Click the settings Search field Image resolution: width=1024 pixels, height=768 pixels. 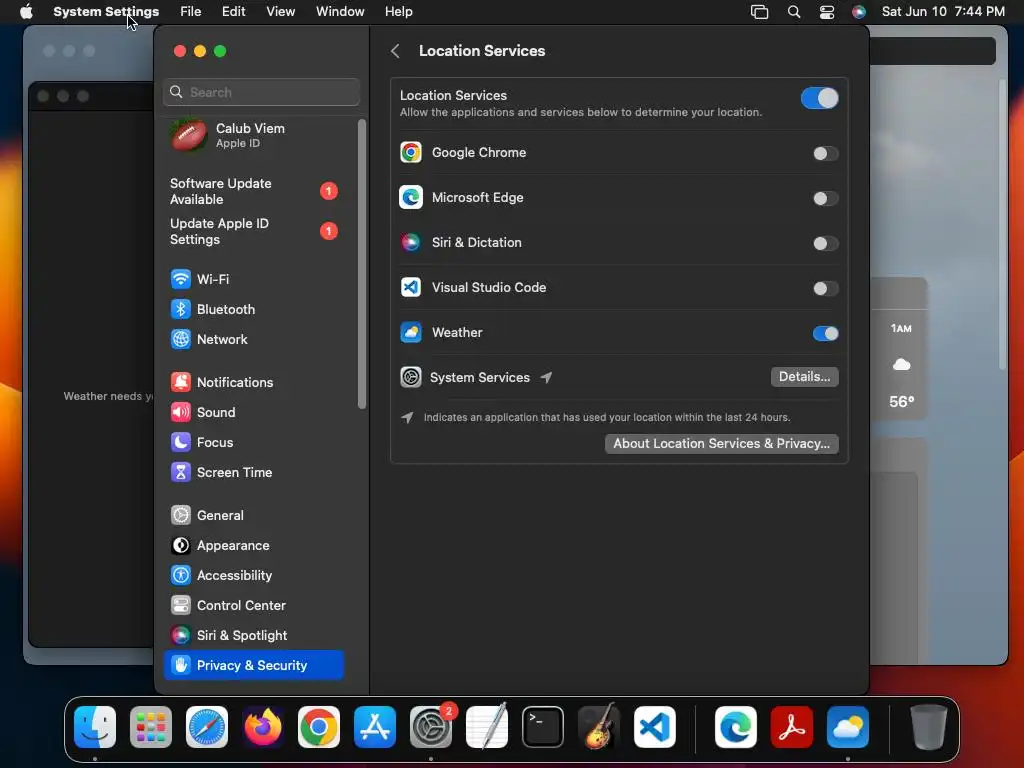coord(261,92)
